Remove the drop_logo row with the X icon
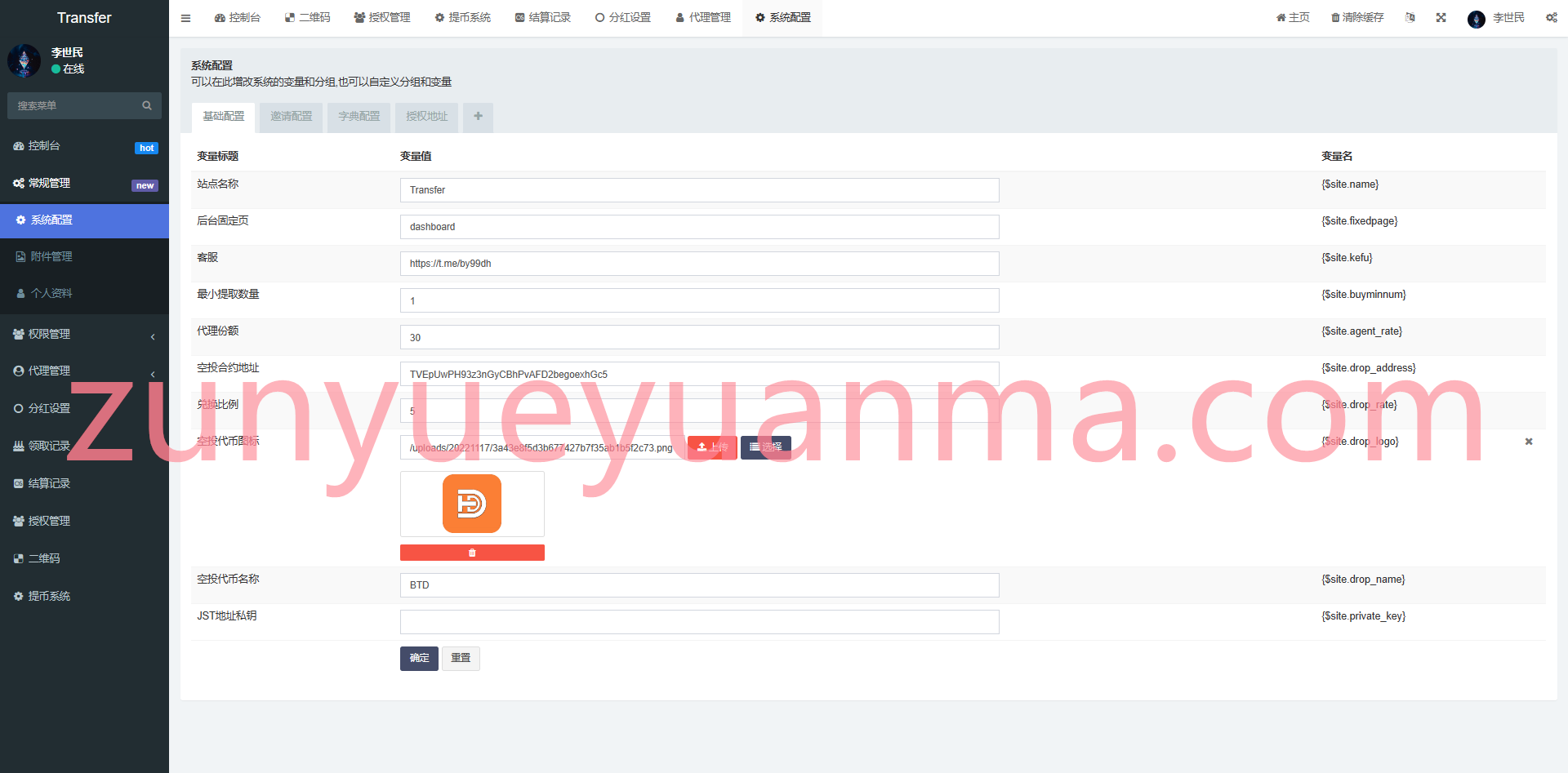The width and height of the screenshot is (1568, 773). coord(1529,442)
